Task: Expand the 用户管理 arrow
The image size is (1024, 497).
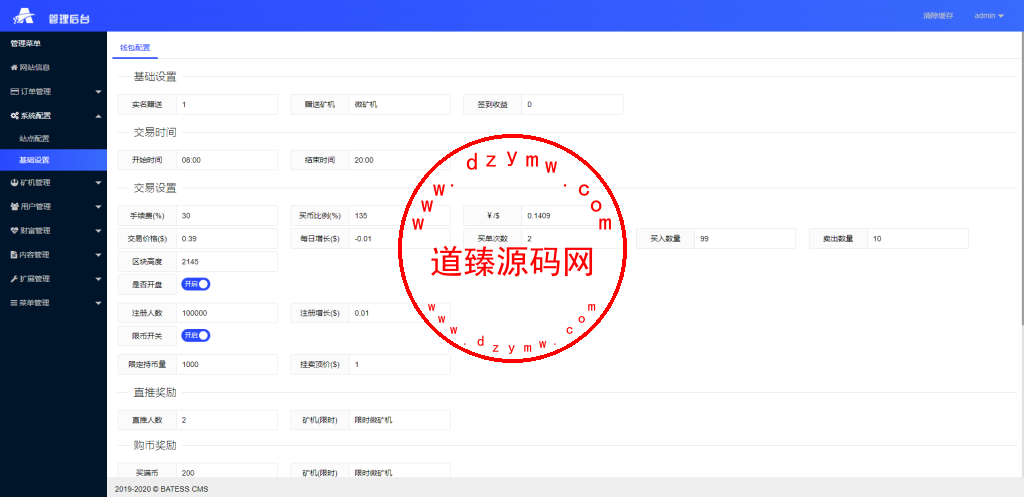Action: point(98,207)
